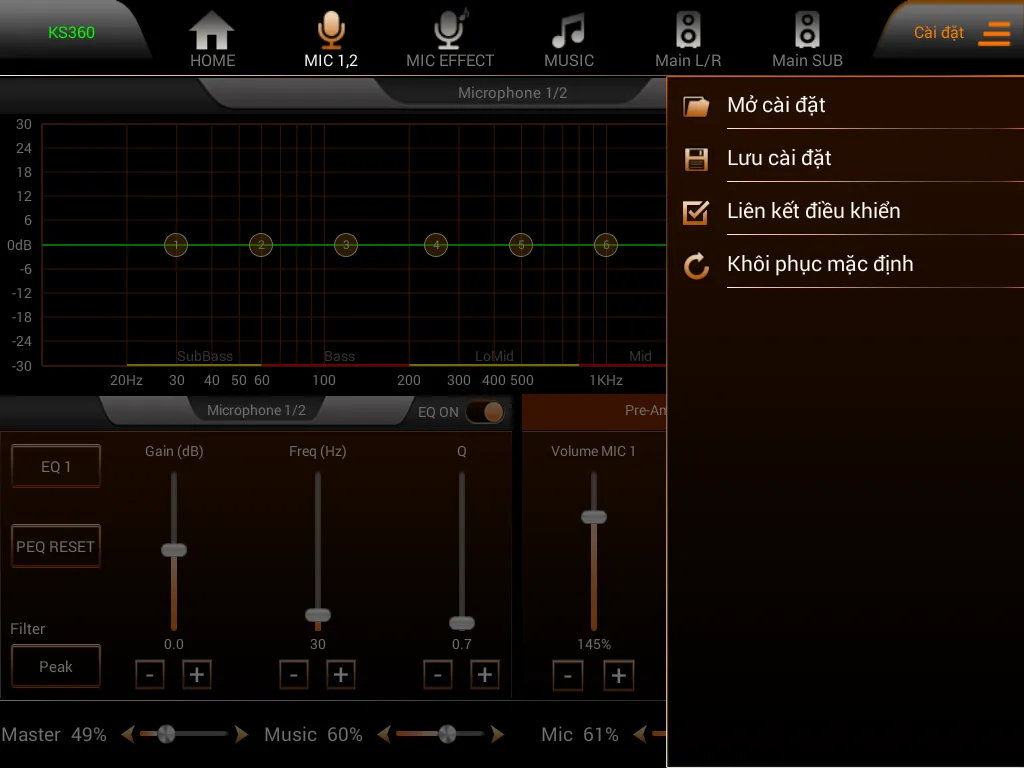1024x768 pixels.
Task: Click the right arrow of Music volume
Action: pyautogui.click(x=497, y=735)
